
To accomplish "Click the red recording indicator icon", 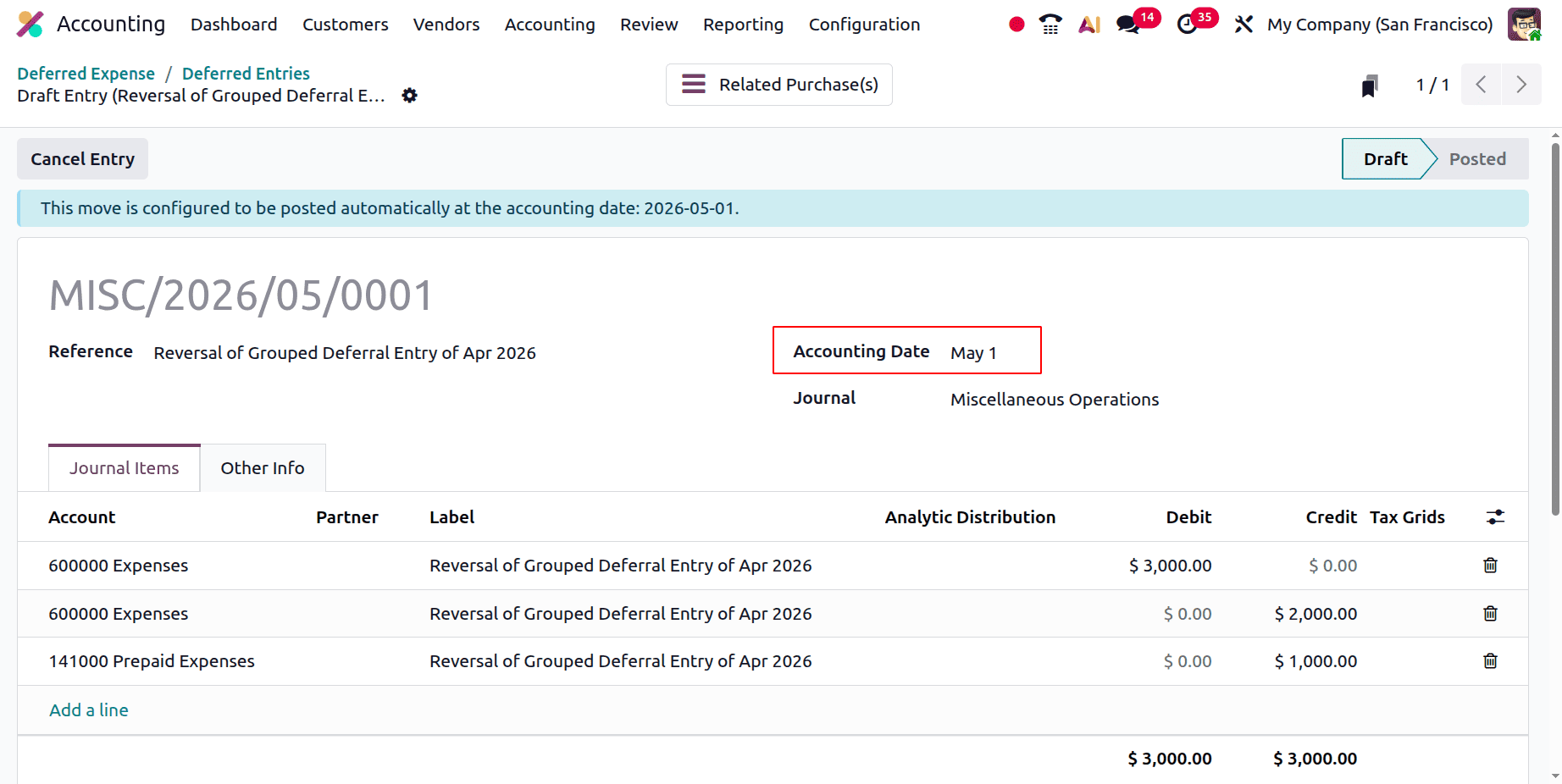I will tap(1016, 25).
